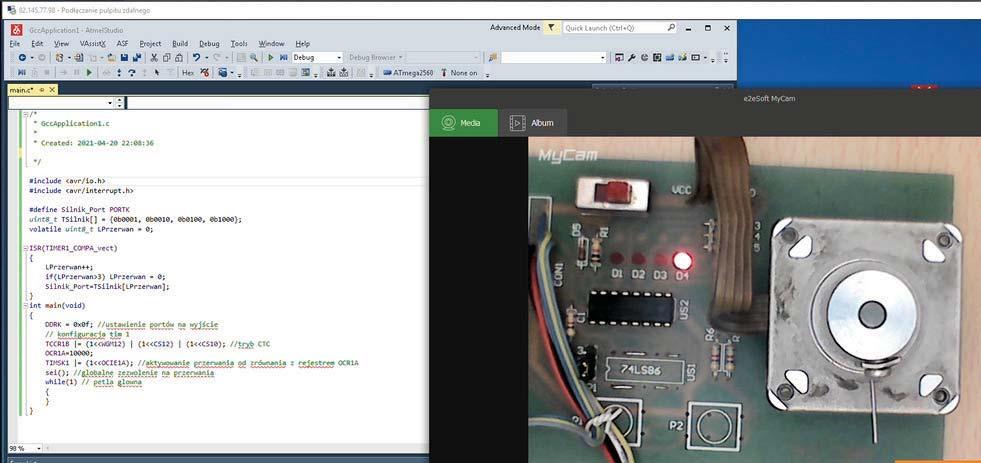The width and height of the screenshot is (981, 463).
Task: Click the Find in Files icon beside search box
Action: [493, 58]
